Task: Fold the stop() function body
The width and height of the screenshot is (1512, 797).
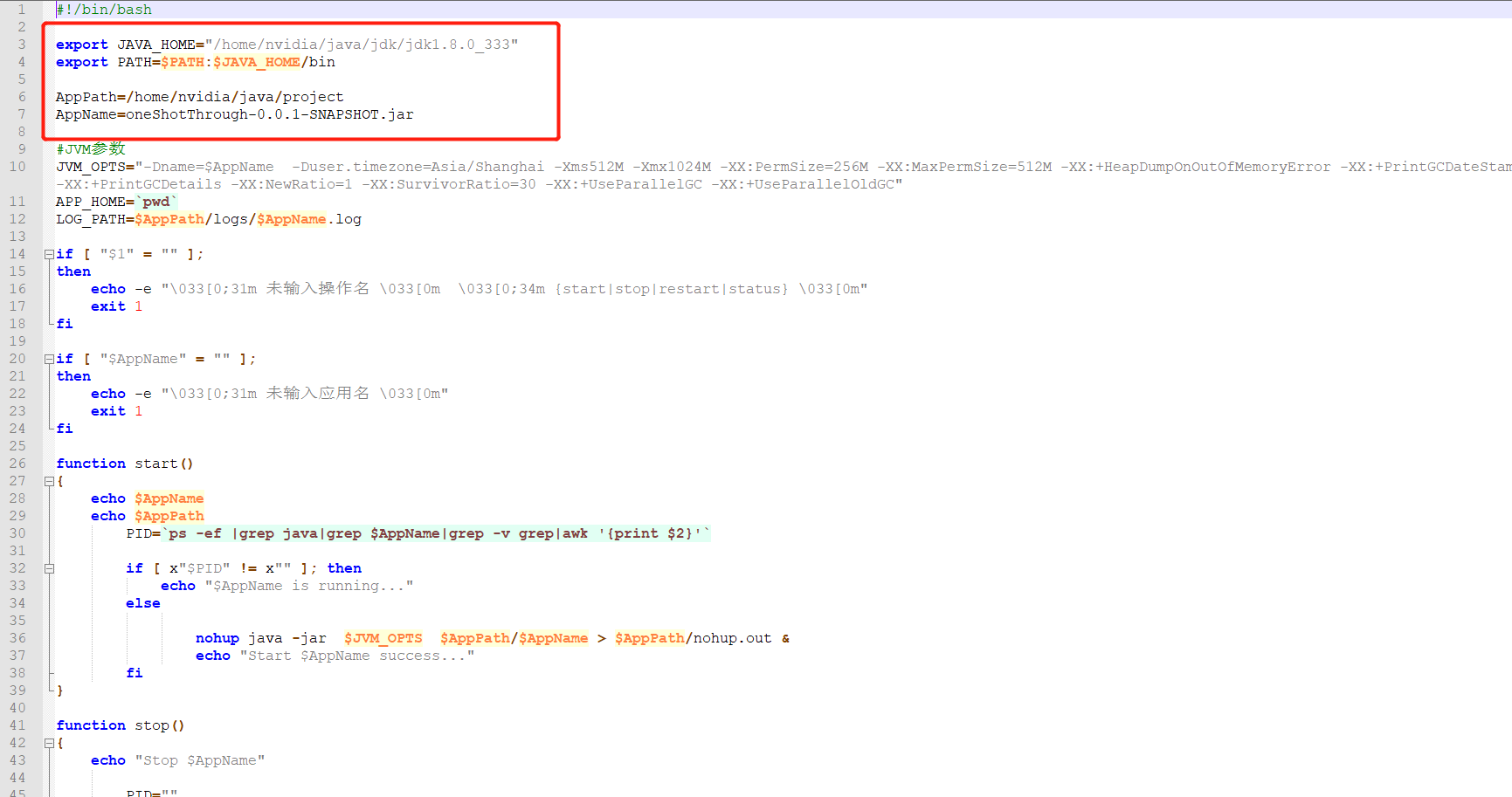Action: point(49,743)
